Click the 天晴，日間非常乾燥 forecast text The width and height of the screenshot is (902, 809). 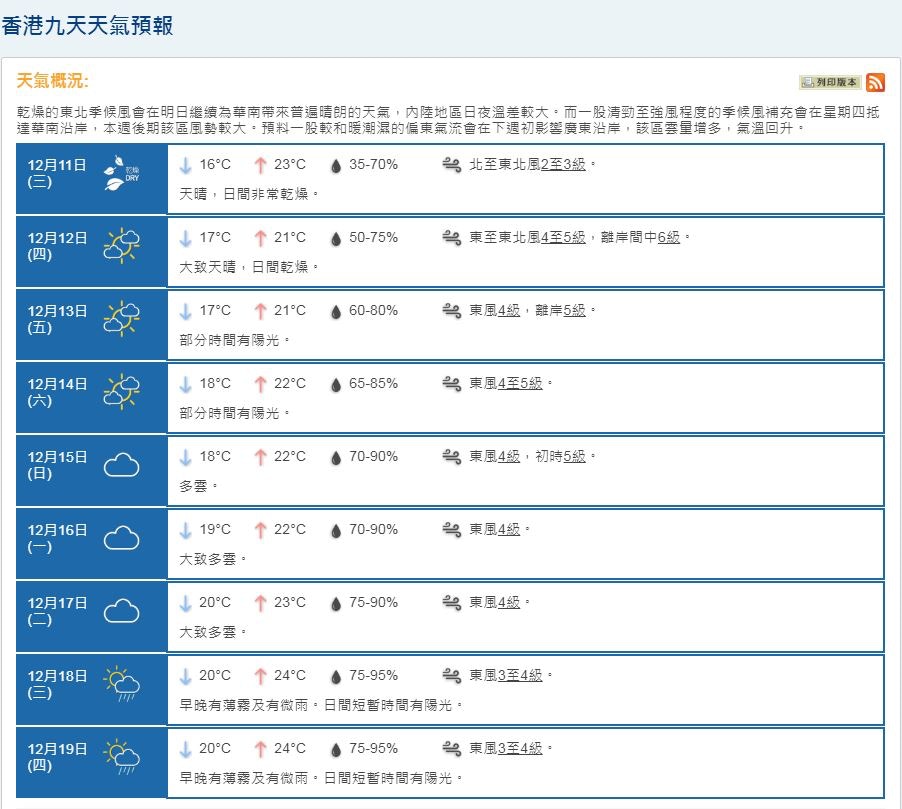[249, 194]
